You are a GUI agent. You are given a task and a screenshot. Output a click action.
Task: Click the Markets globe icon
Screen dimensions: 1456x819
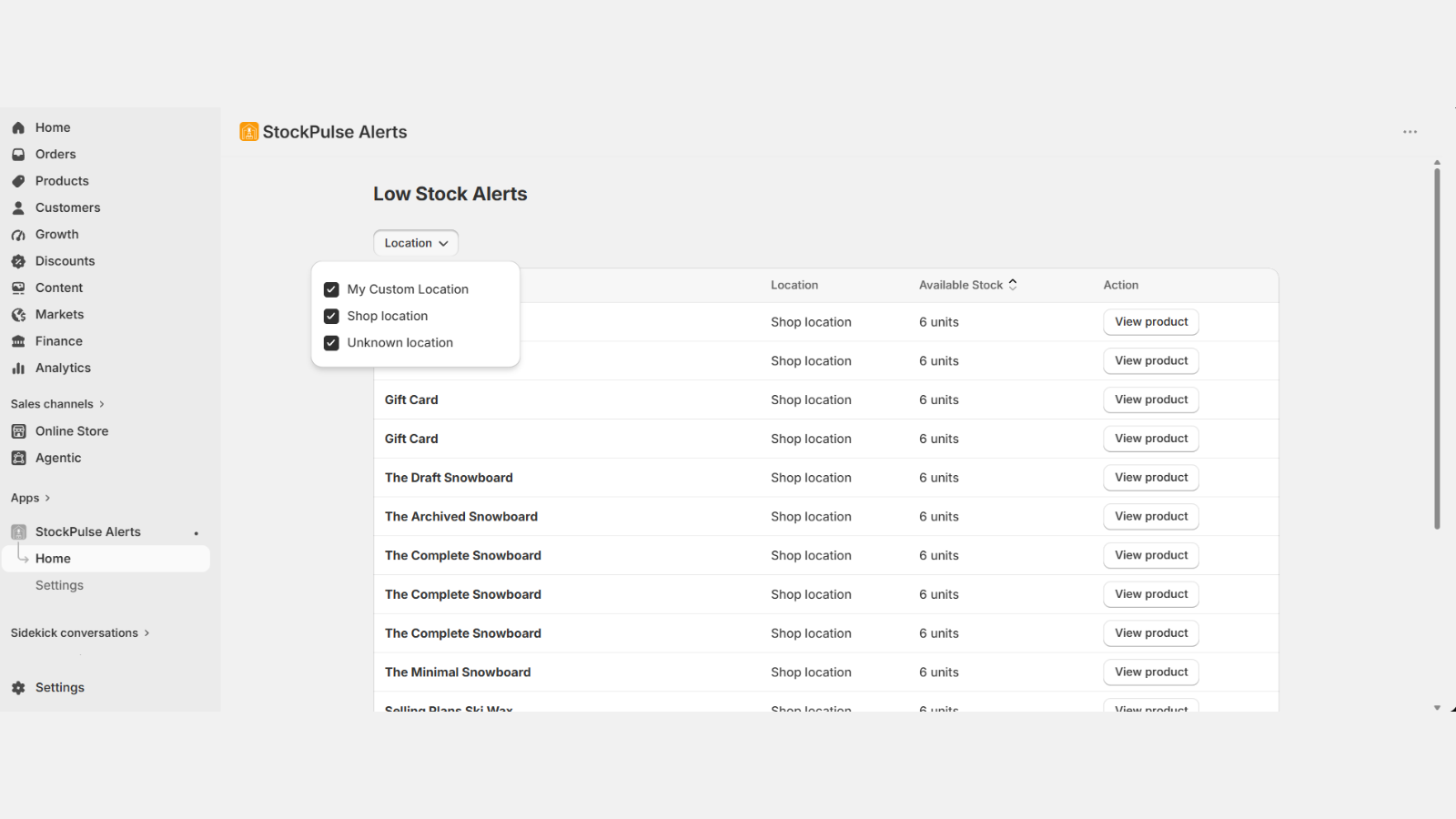tap(18, 315)
